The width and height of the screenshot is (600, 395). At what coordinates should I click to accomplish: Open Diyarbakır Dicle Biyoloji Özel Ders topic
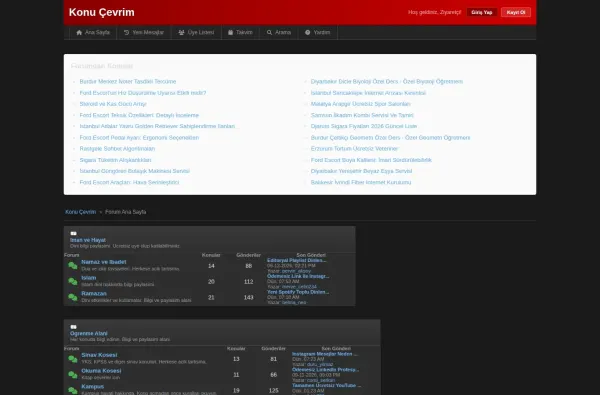(387, 82)
